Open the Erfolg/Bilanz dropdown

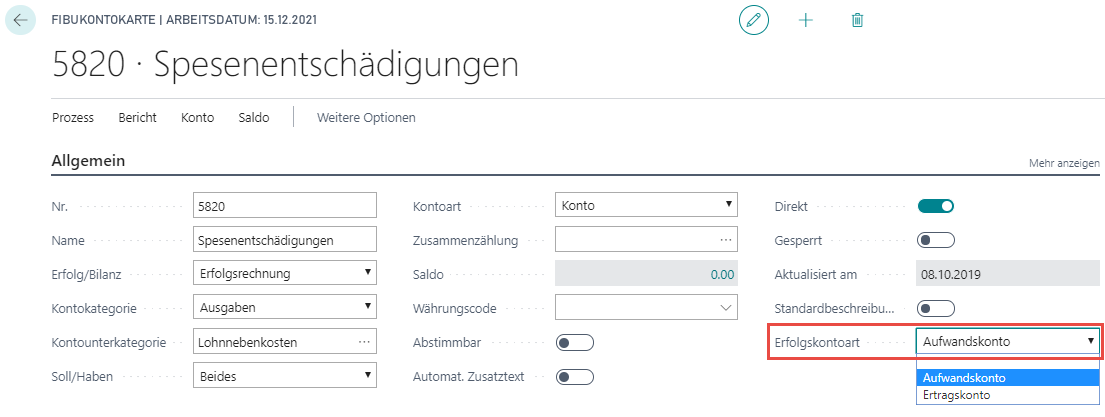click(x=285, y=273)
